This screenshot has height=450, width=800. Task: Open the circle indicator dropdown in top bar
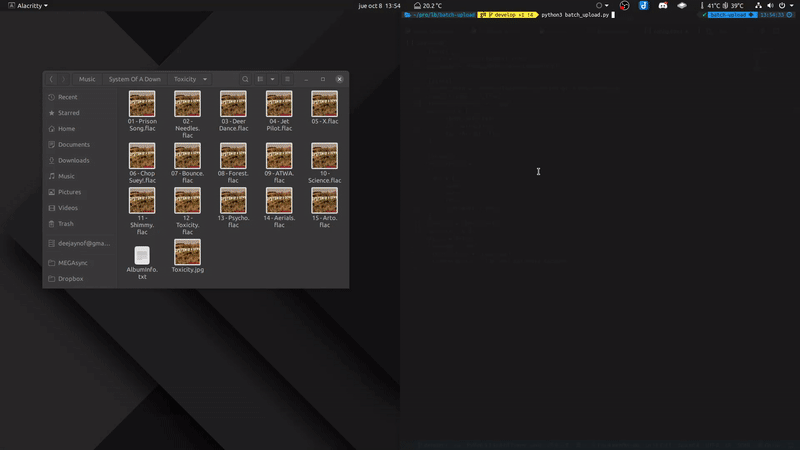click(x=602, y=6)
